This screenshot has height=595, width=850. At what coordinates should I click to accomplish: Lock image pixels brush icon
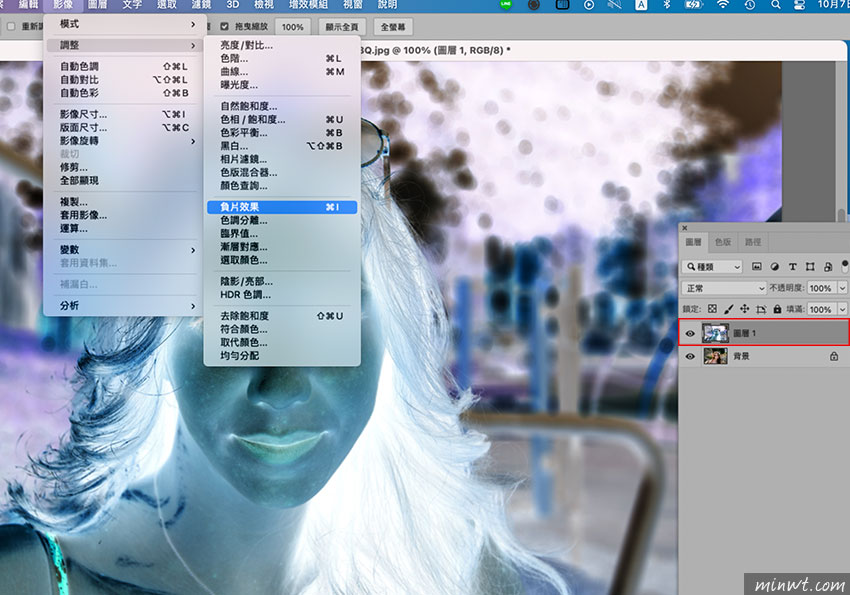pos(729,309)
